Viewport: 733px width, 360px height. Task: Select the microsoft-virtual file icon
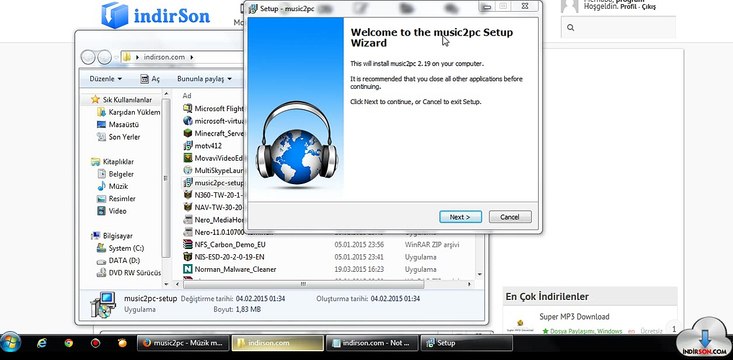click(188, 121)
